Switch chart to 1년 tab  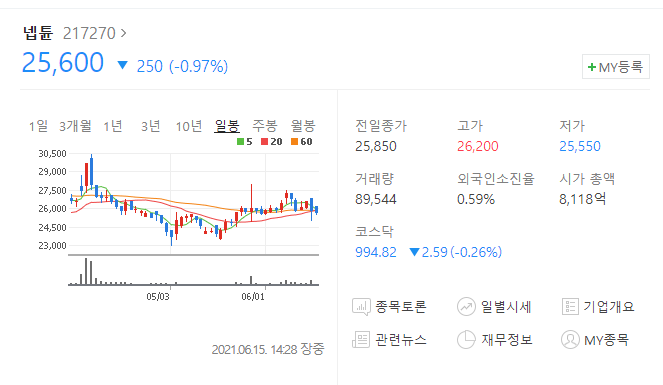113,126
